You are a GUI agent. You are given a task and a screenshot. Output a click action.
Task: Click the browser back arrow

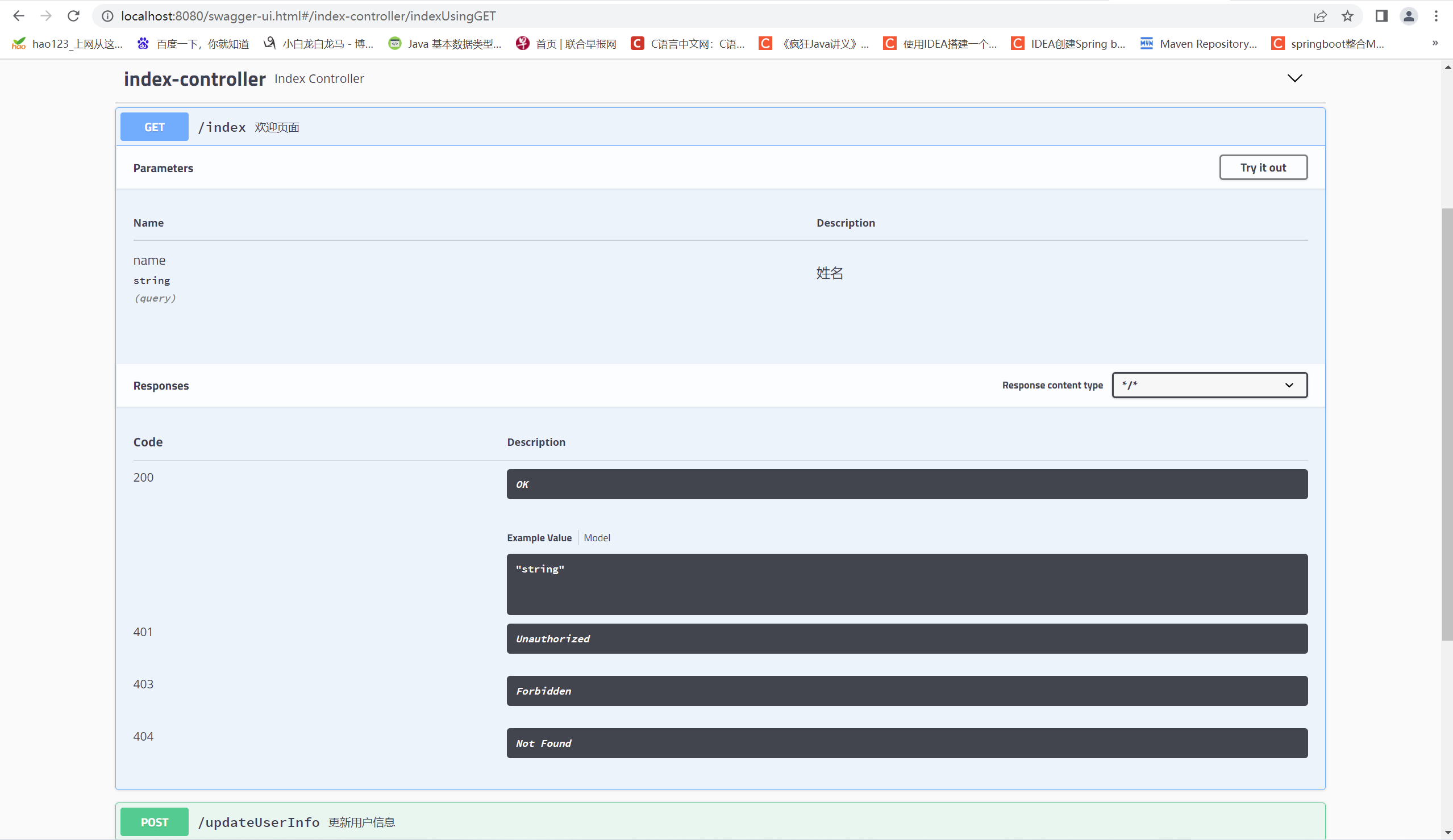[x=18, y=16]
